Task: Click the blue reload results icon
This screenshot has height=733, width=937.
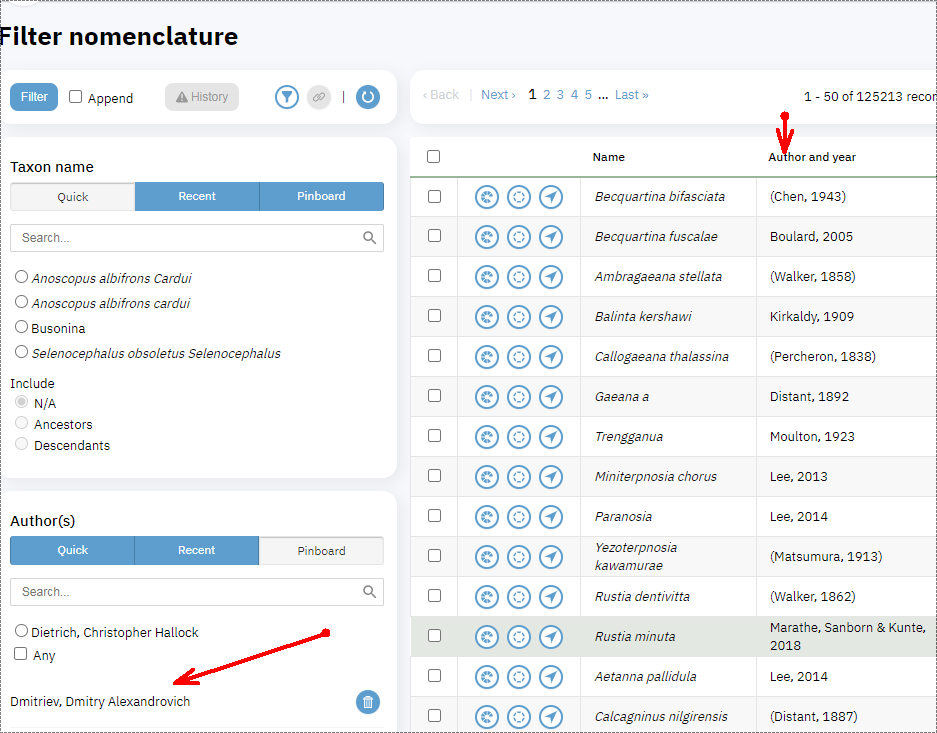Action: pyautogui.click(x=368, y=97)
